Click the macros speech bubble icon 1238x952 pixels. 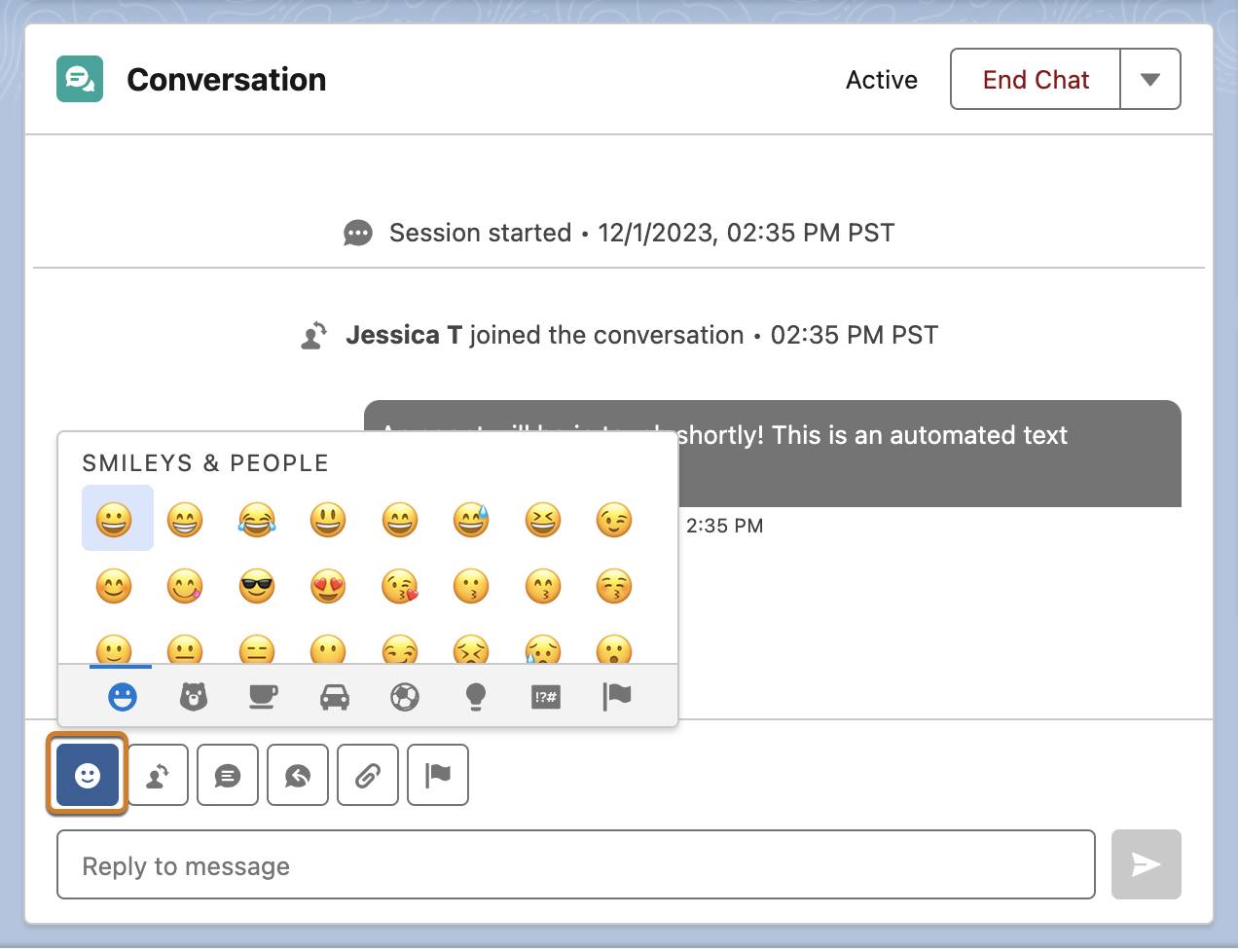click(297, 775)
